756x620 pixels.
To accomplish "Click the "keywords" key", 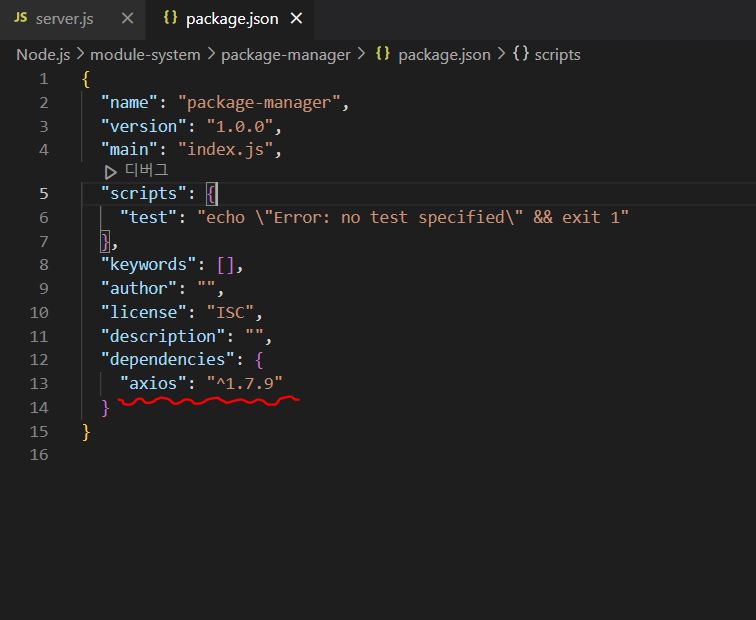I will coord(148,265).
